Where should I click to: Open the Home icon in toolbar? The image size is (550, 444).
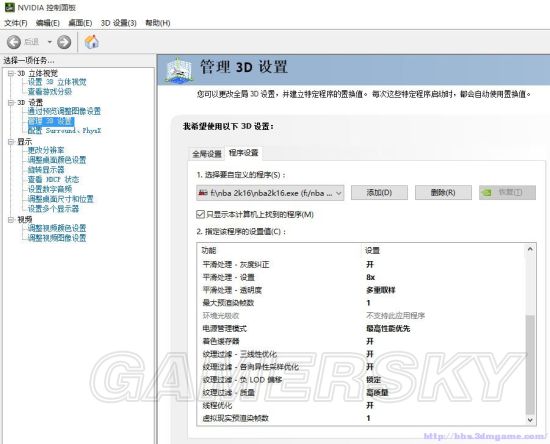click(x=92, y=42)
